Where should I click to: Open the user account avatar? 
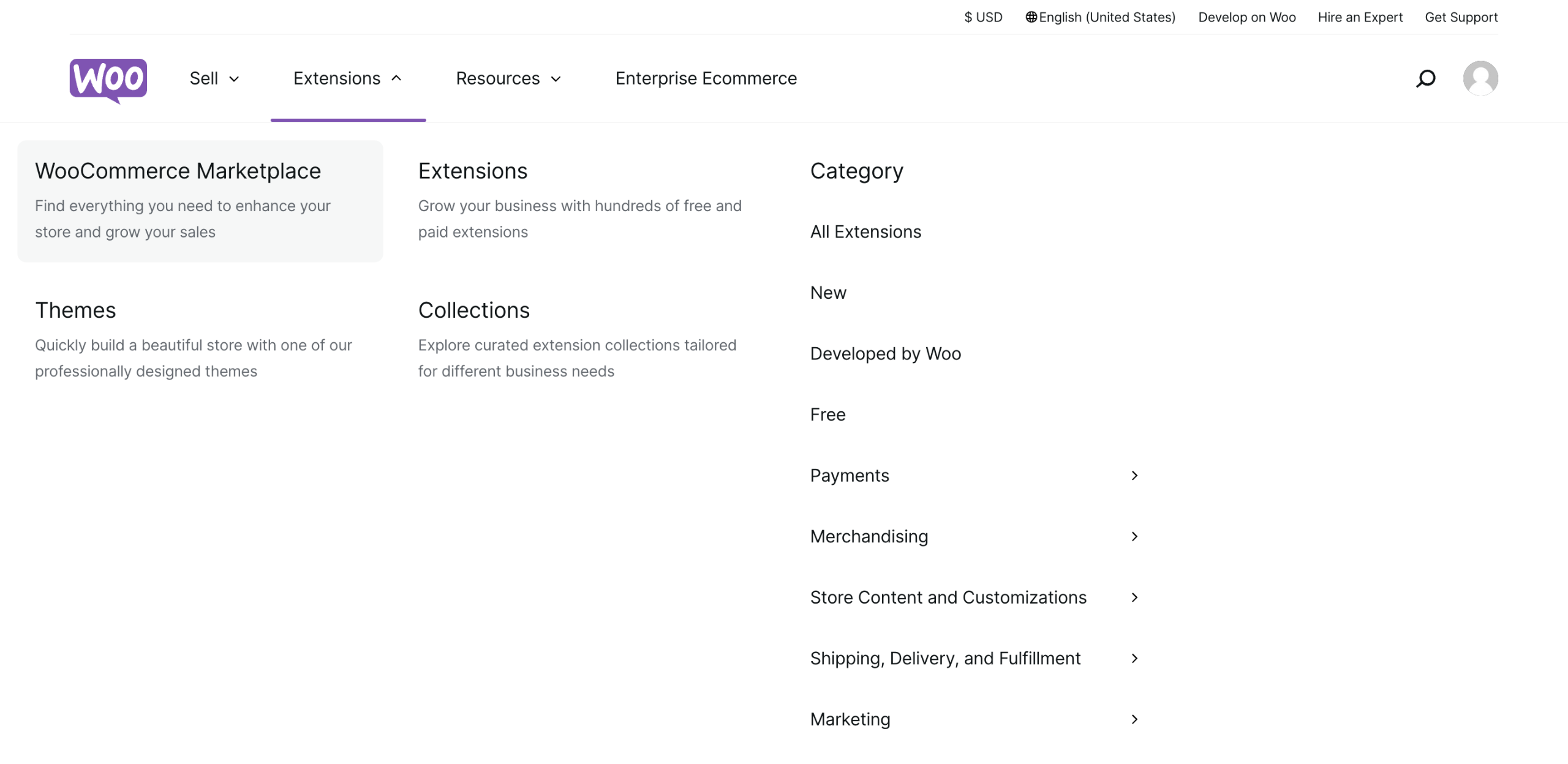tap(1480, 78)
